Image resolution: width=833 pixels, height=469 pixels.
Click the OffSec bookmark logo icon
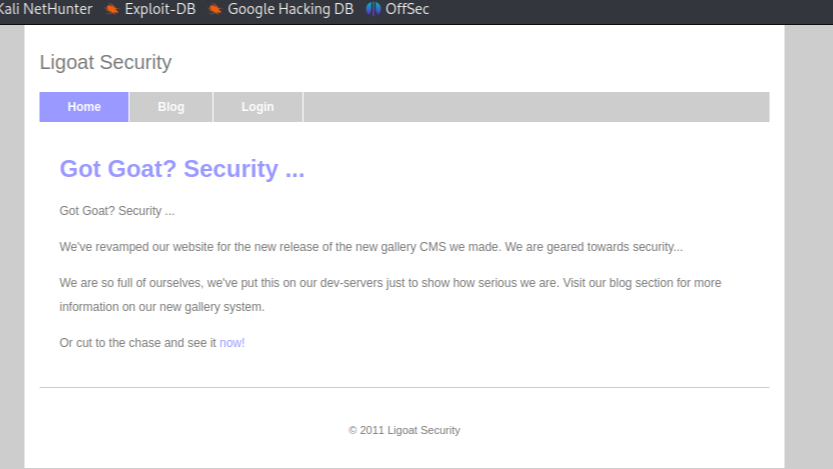click(x=373, y=9)
